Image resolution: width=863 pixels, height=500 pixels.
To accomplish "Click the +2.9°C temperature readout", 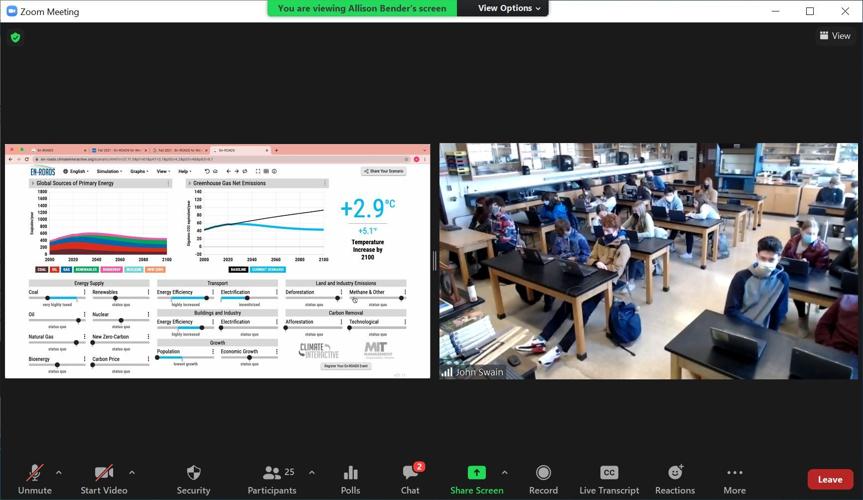I will (367, 208).
